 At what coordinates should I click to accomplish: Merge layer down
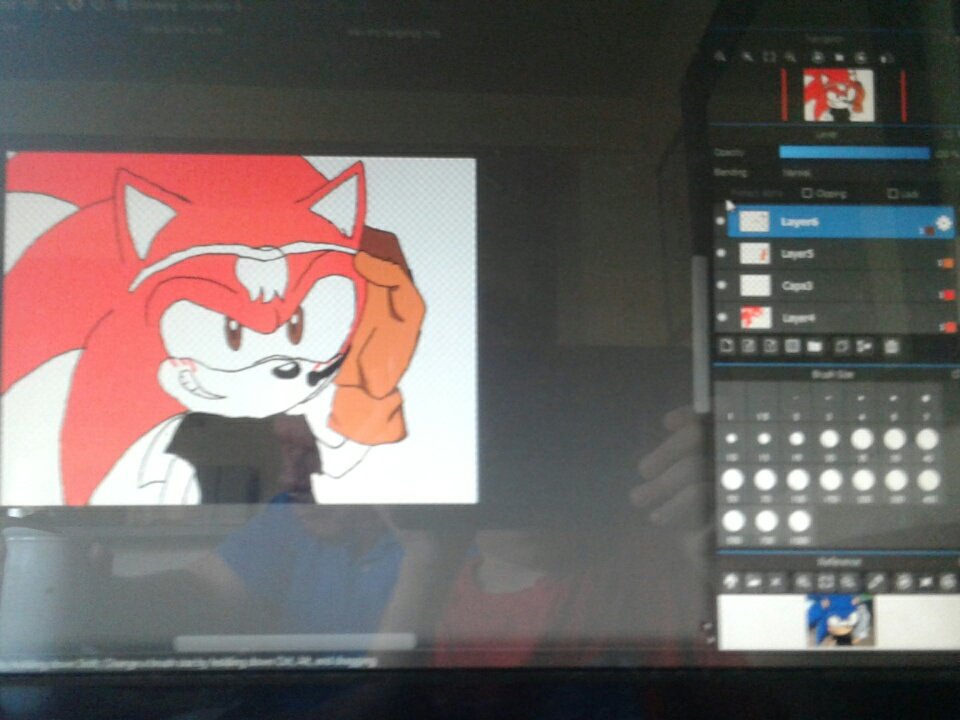coord(864,347)
